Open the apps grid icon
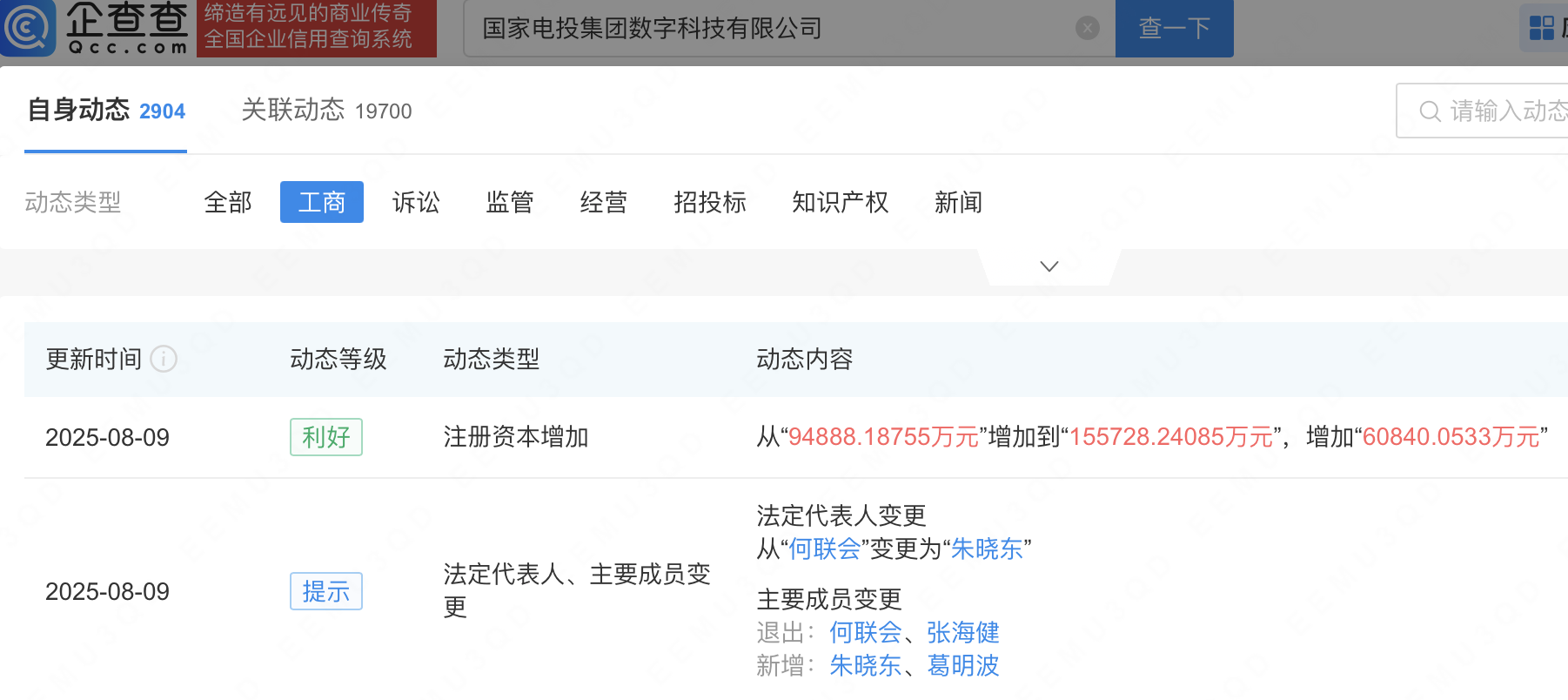The width and height of the screenshot is (1568, 700). (1542, 28)
